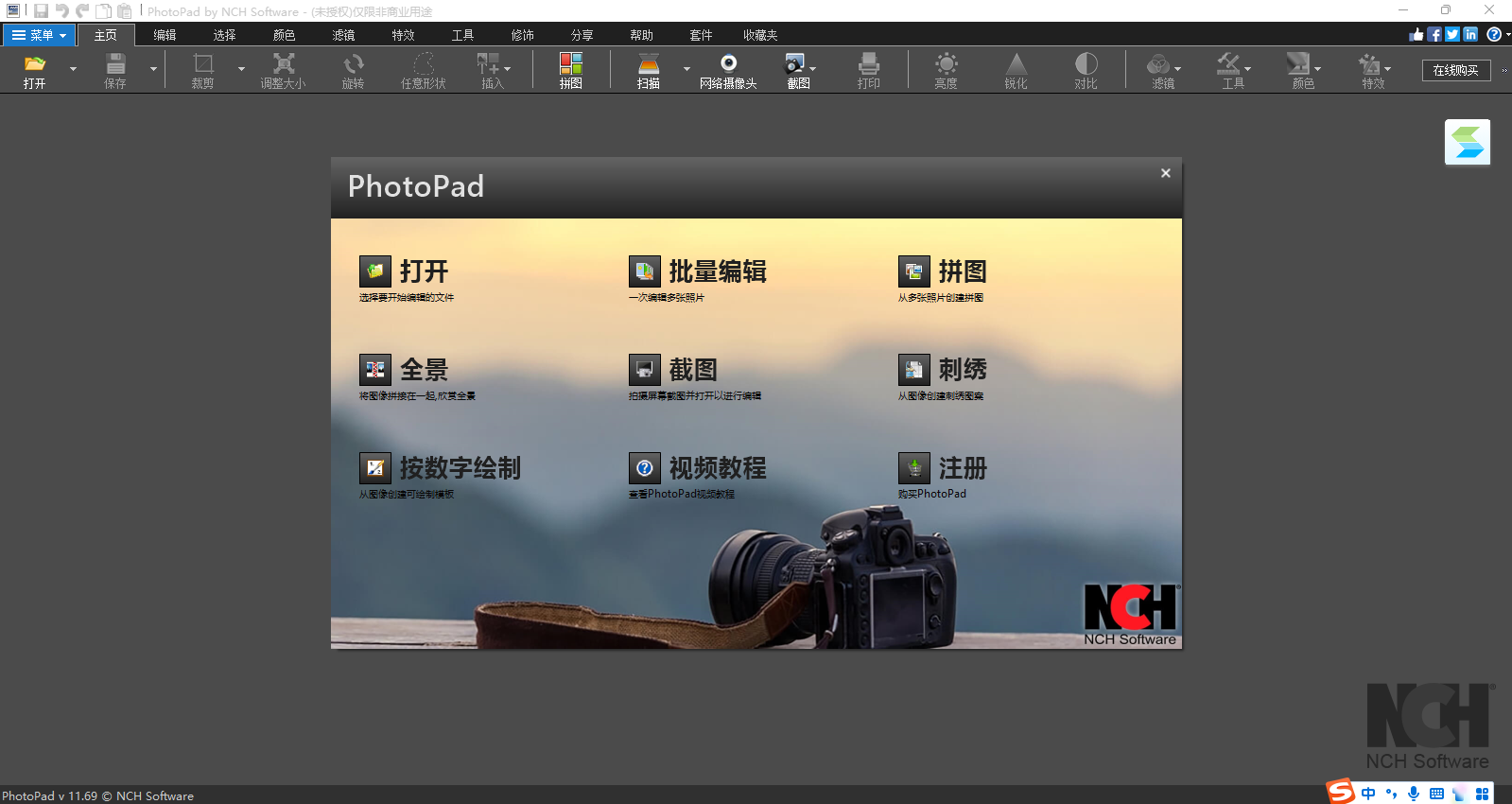Switch to the 特效 tab

403,35
